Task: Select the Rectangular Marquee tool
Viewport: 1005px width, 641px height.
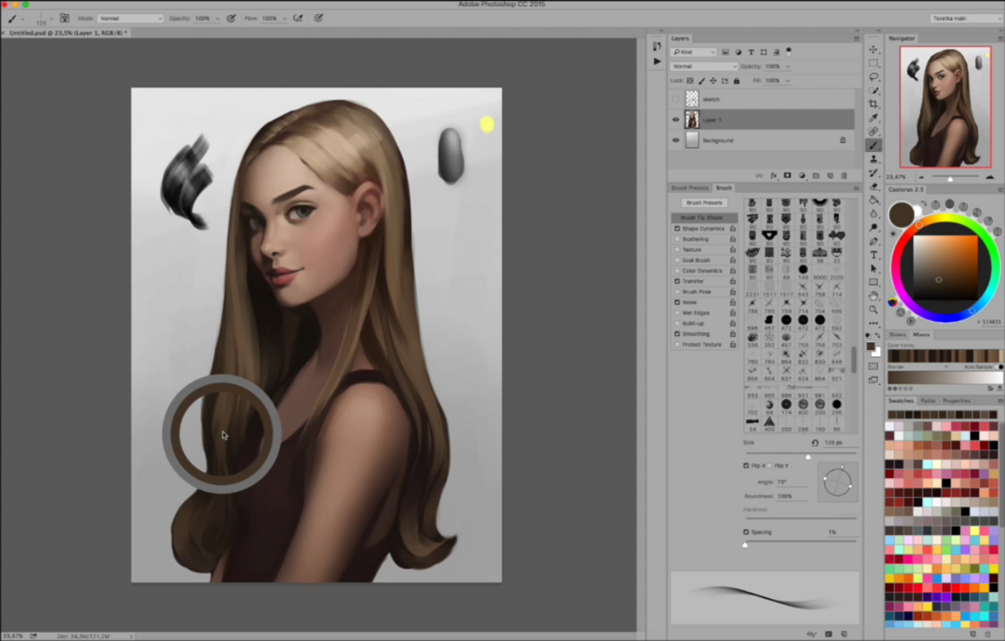Action: [x=874, y=63]
